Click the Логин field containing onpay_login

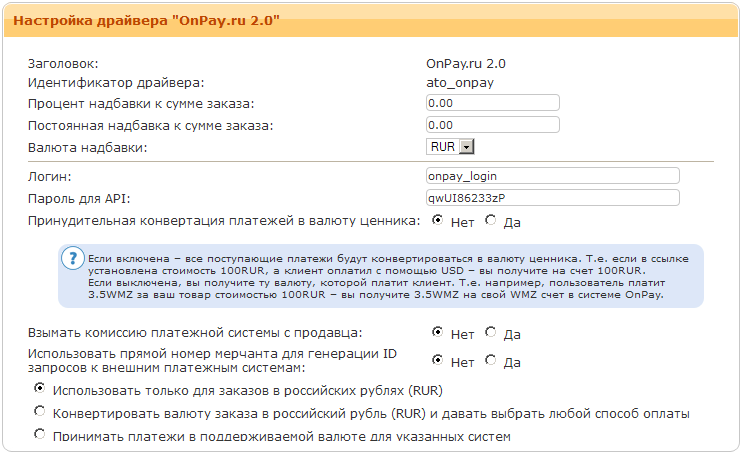(552, 175)
